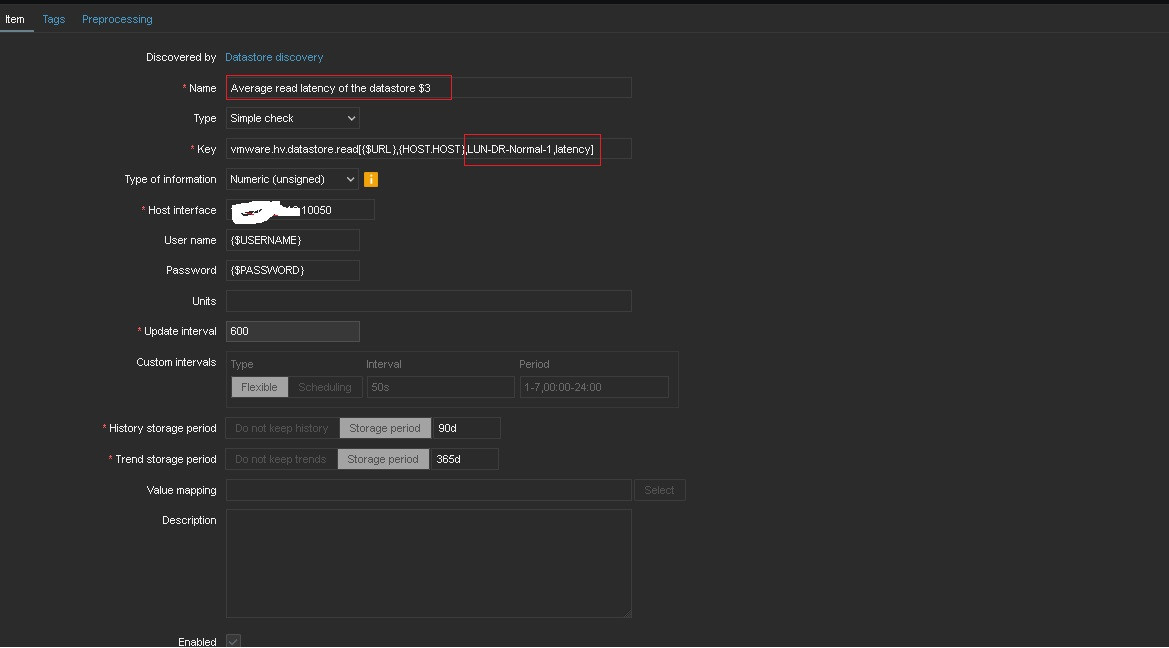
Task: Select the Item tab
Action: [x=15, y=19]
